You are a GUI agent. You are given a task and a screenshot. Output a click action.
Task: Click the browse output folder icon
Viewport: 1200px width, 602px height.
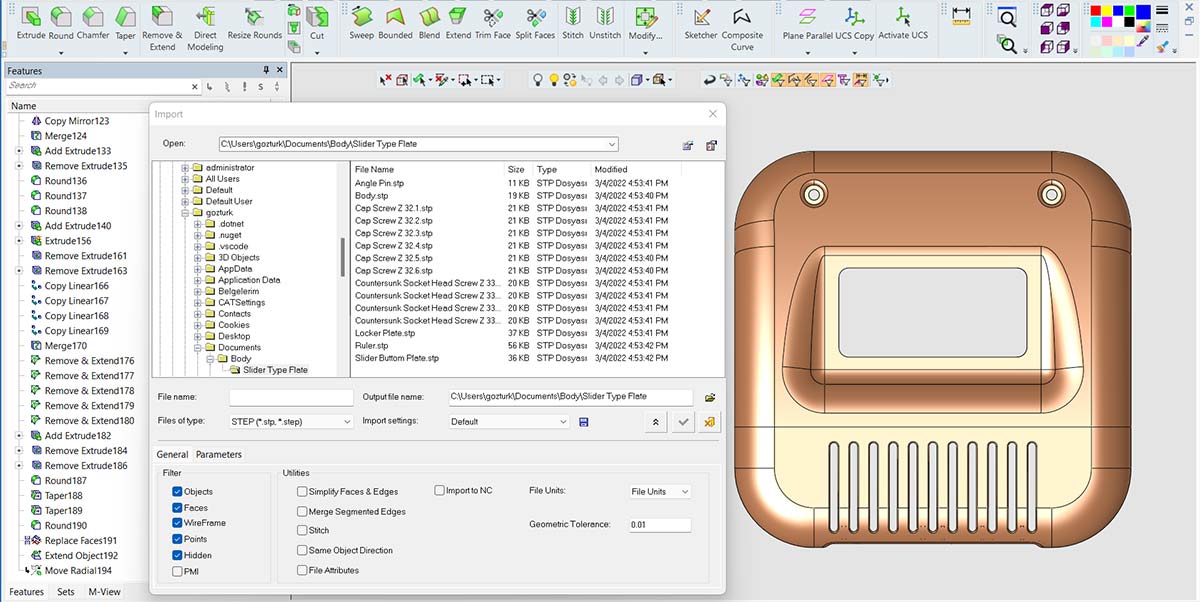click(x=710, y=398)
